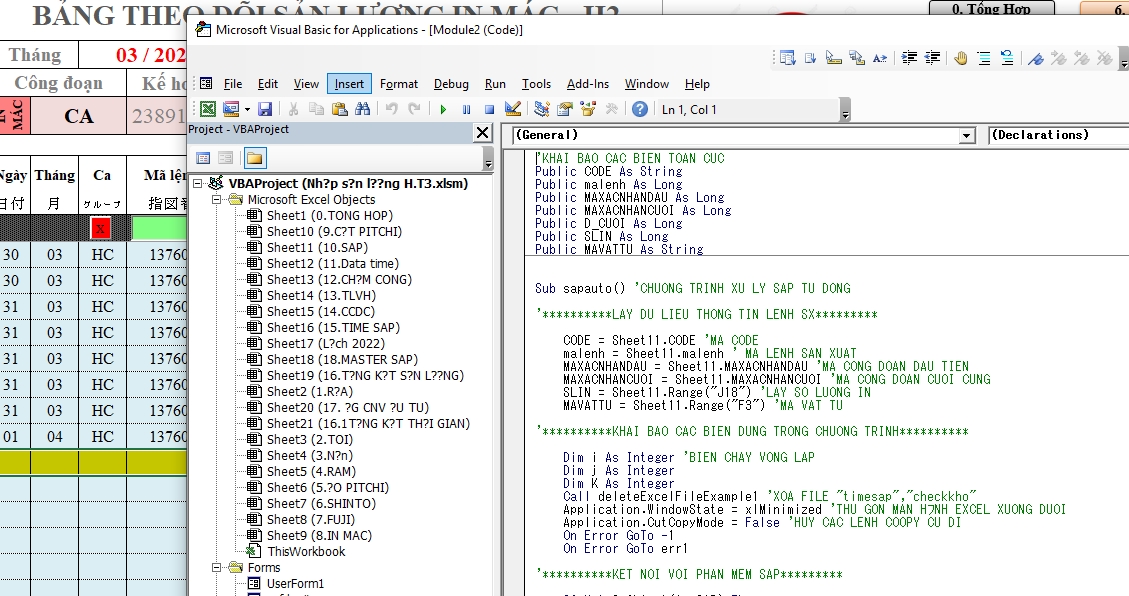The height and width of the screenshot is (596, 1129).
Task: Open the File menu
Action: (x=233, y=84)
